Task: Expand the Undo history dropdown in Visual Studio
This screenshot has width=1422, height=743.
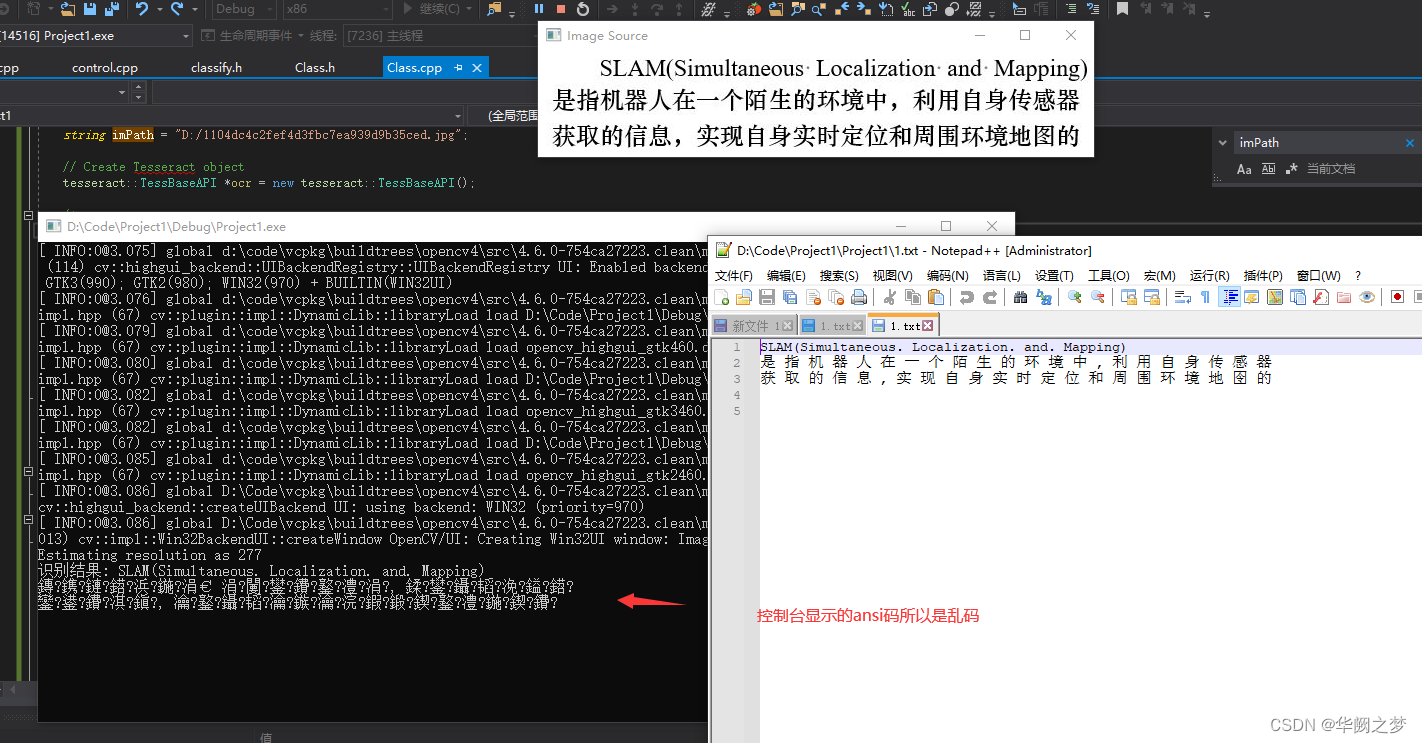Action: coord(160,9)
